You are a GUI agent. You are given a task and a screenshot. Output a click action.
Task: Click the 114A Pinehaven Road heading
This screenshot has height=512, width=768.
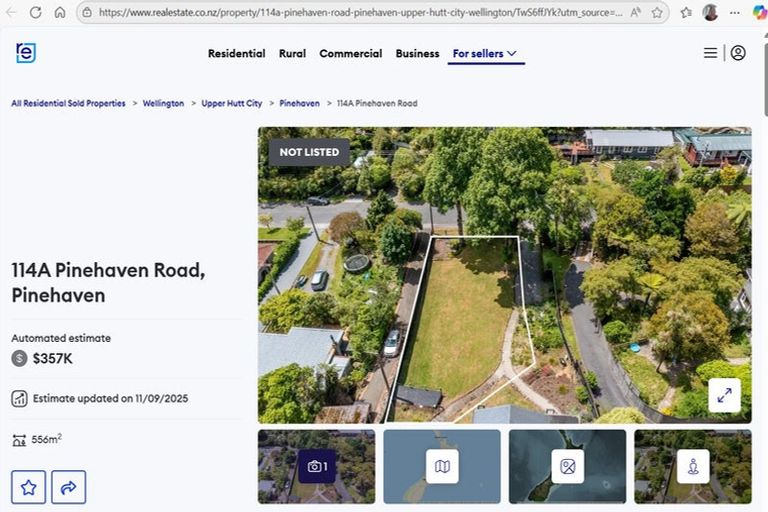(108, 283)
